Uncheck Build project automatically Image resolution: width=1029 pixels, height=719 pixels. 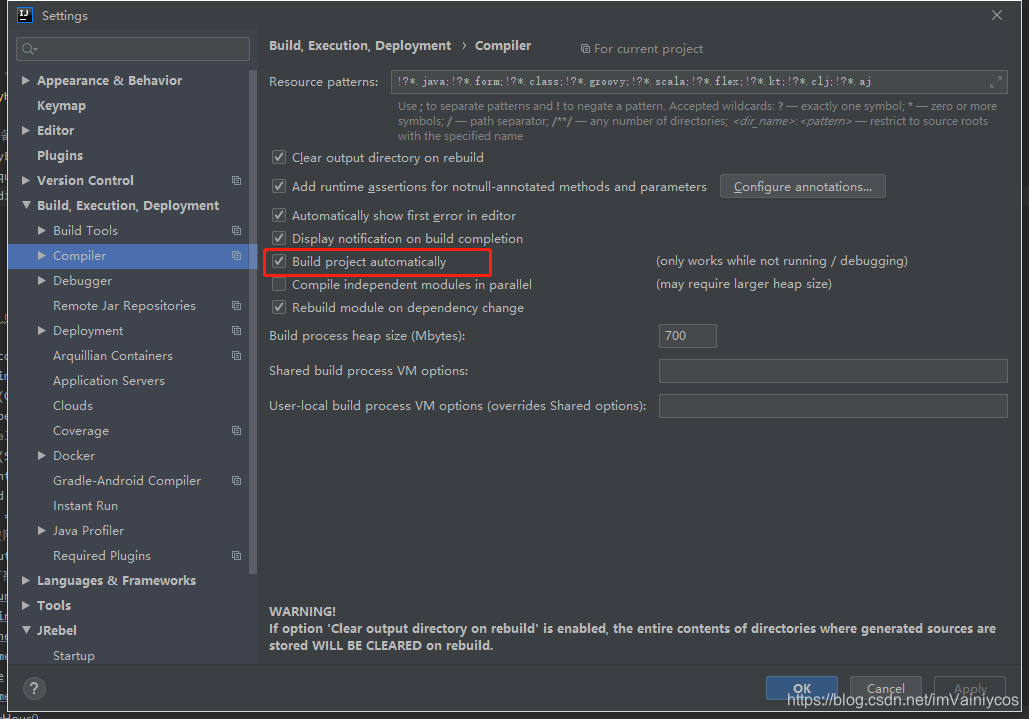[x=279, y=261]
